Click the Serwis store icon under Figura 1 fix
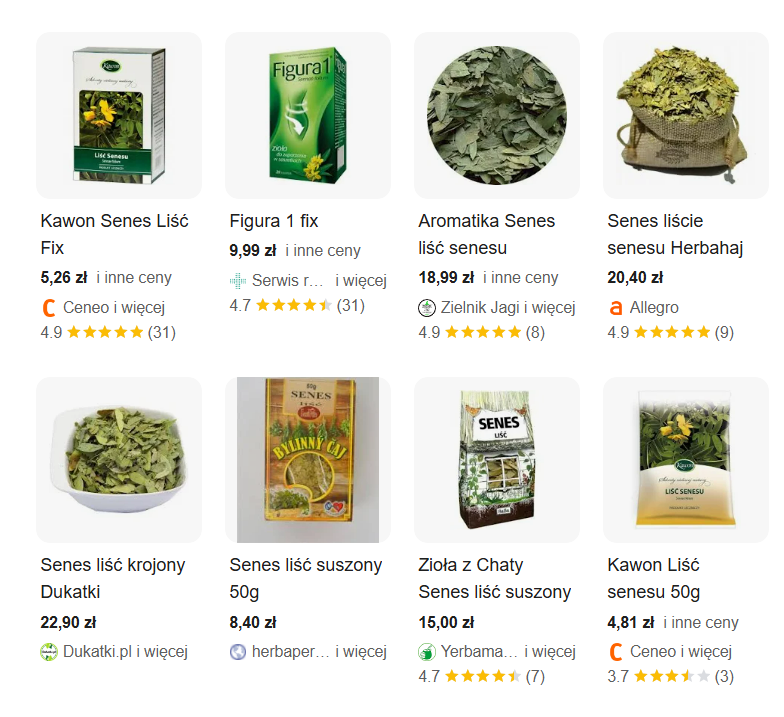 coord(238,281)
